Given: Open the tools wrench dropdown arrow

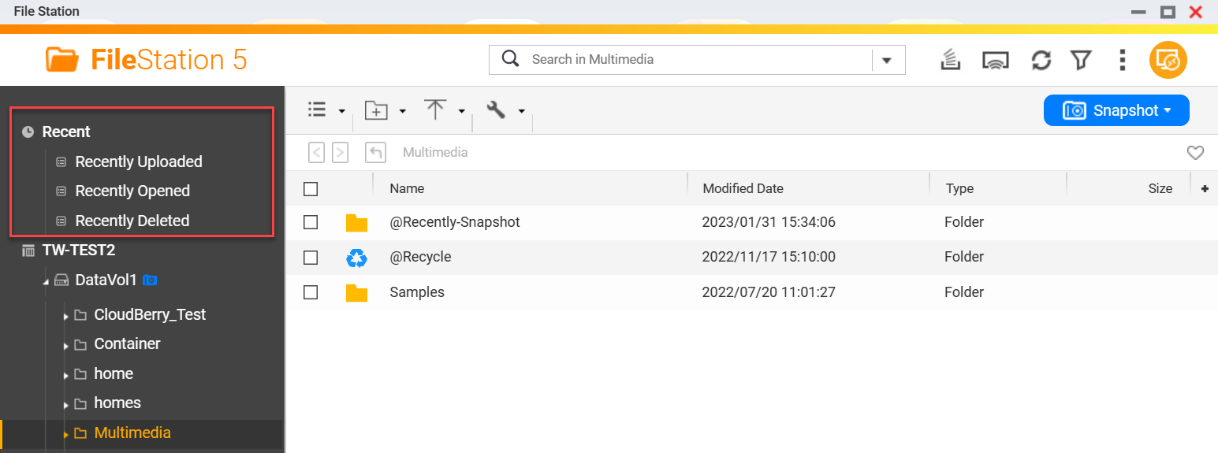Looking at the screenshot, I should 521,111.
